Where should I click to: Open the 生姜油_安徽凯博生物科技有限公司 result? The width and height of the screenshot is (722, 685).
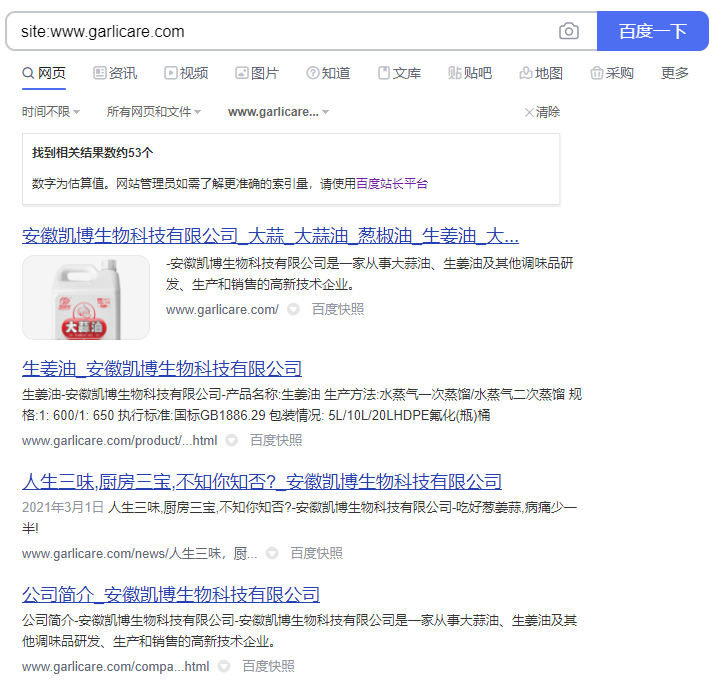tap(162, 369)
